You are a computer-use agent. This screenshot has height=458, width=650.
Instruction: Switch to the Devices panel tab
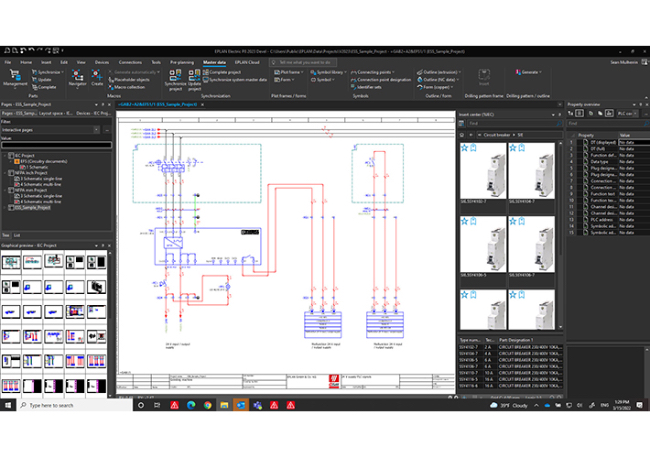click(93, 113)
